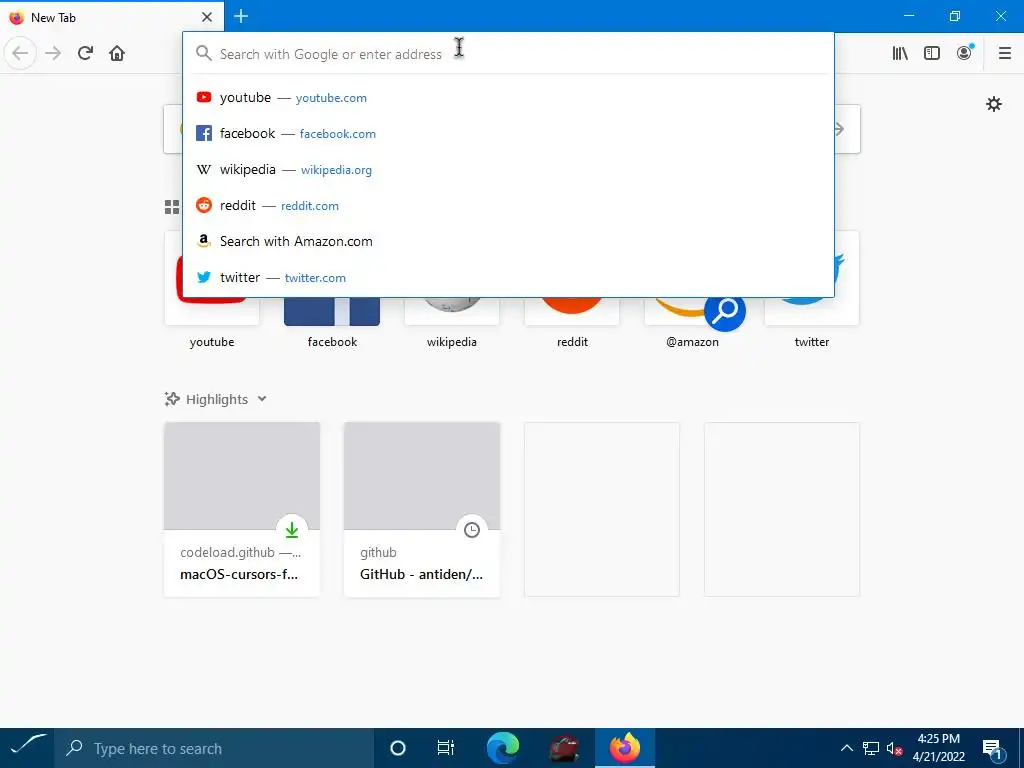Open the Firefox Account avatar icon
The width and height of the screenshot is (1024, 768).
point(964,53)
